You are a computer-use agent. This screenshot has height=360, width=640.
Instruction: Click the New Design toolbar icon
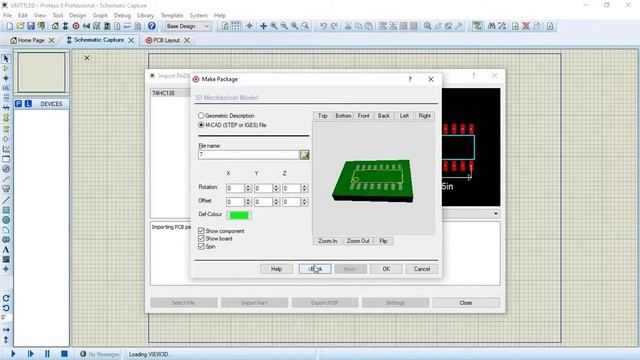[10, 26]
